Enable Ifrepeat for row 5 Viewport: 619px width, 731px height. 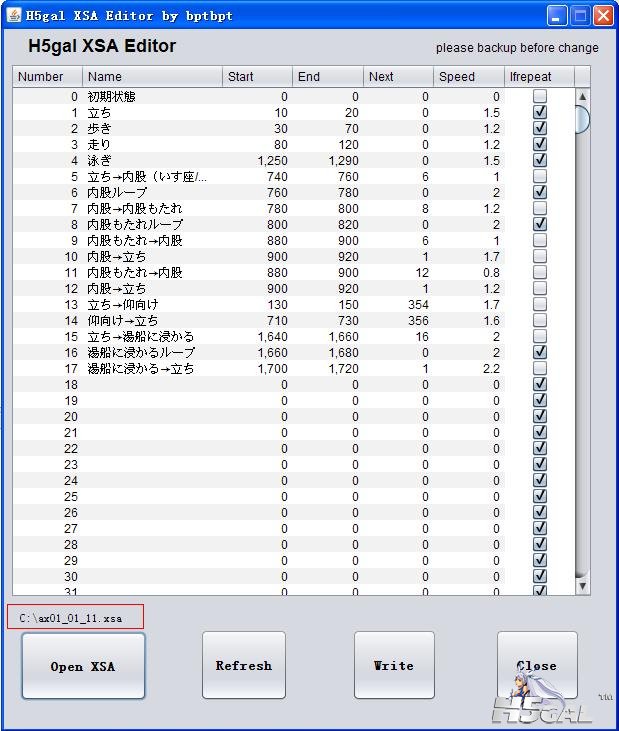[x=540, y=177]
